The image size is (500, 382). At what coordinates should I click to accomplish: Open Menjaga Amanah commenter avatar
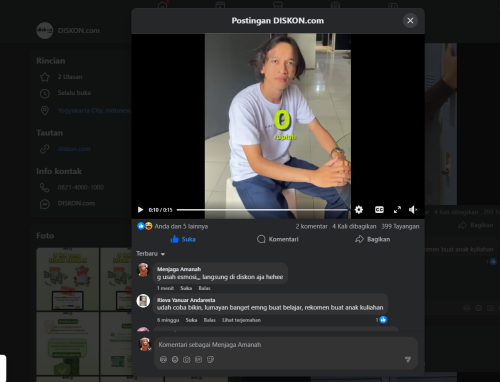tap(143, 270)
